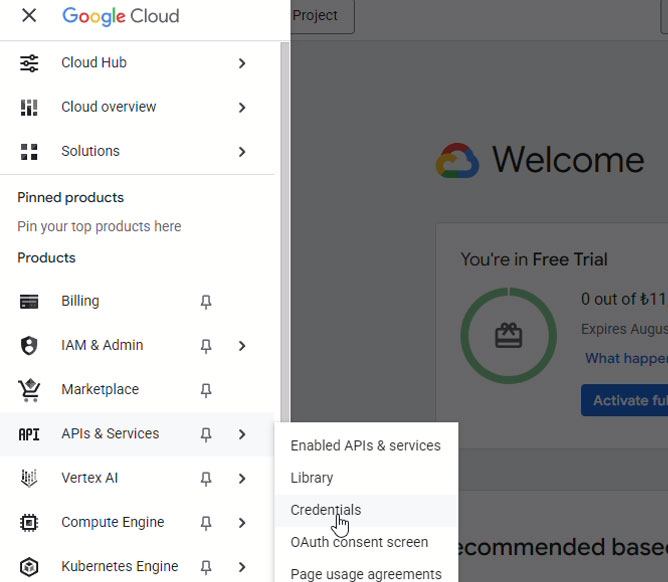Click the APIs & Services API icon
The image size is (668, 582).
point(29,434)
